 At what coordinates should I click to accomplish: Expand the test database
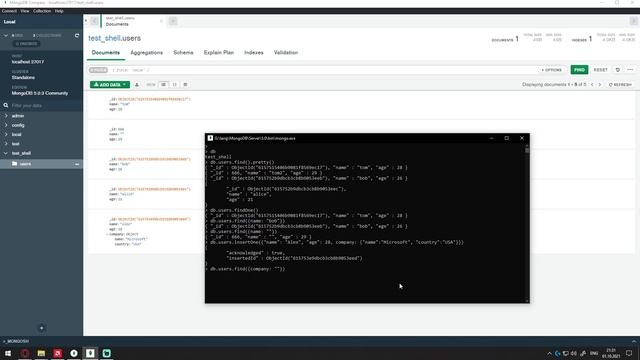[x=6, y=144]
